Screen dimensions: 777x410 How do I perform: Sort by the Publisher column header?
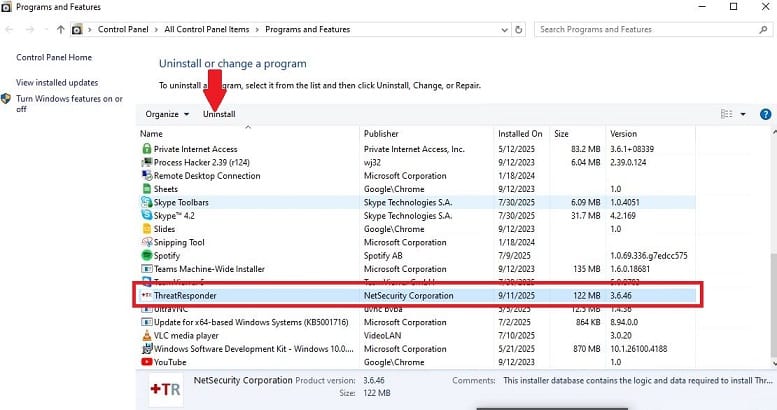tap(381, 133)
